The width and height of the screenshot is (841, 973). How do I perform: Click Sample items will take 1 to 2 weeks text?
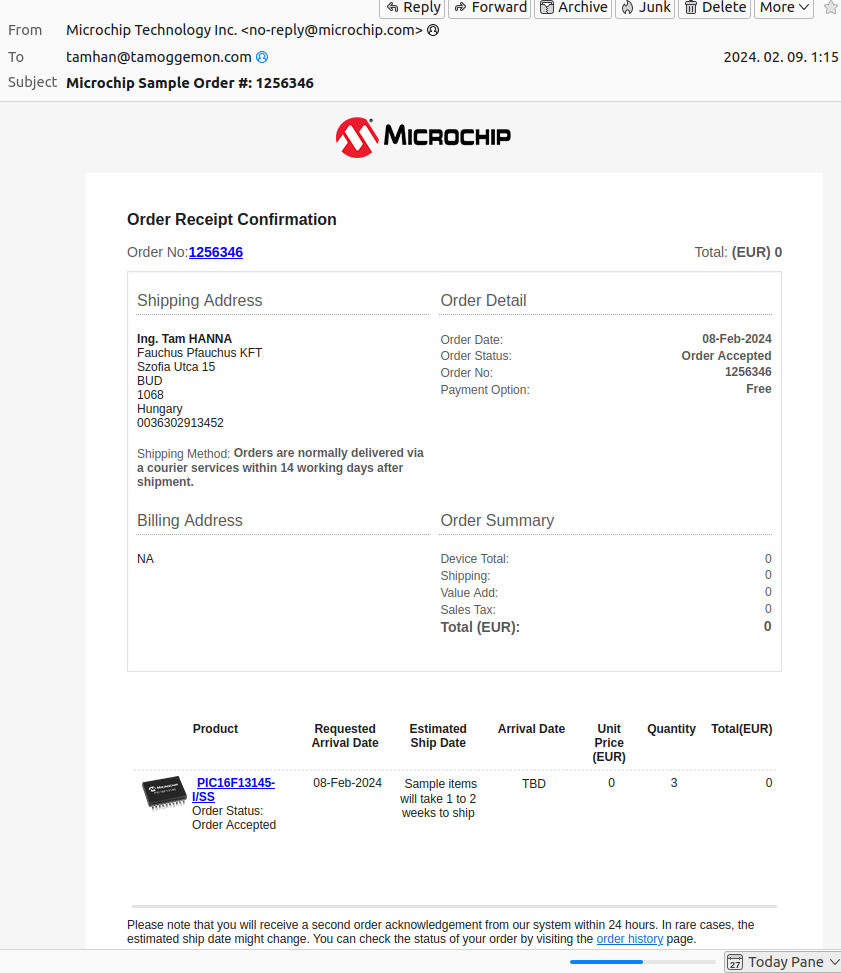click(x=438, y=798)
